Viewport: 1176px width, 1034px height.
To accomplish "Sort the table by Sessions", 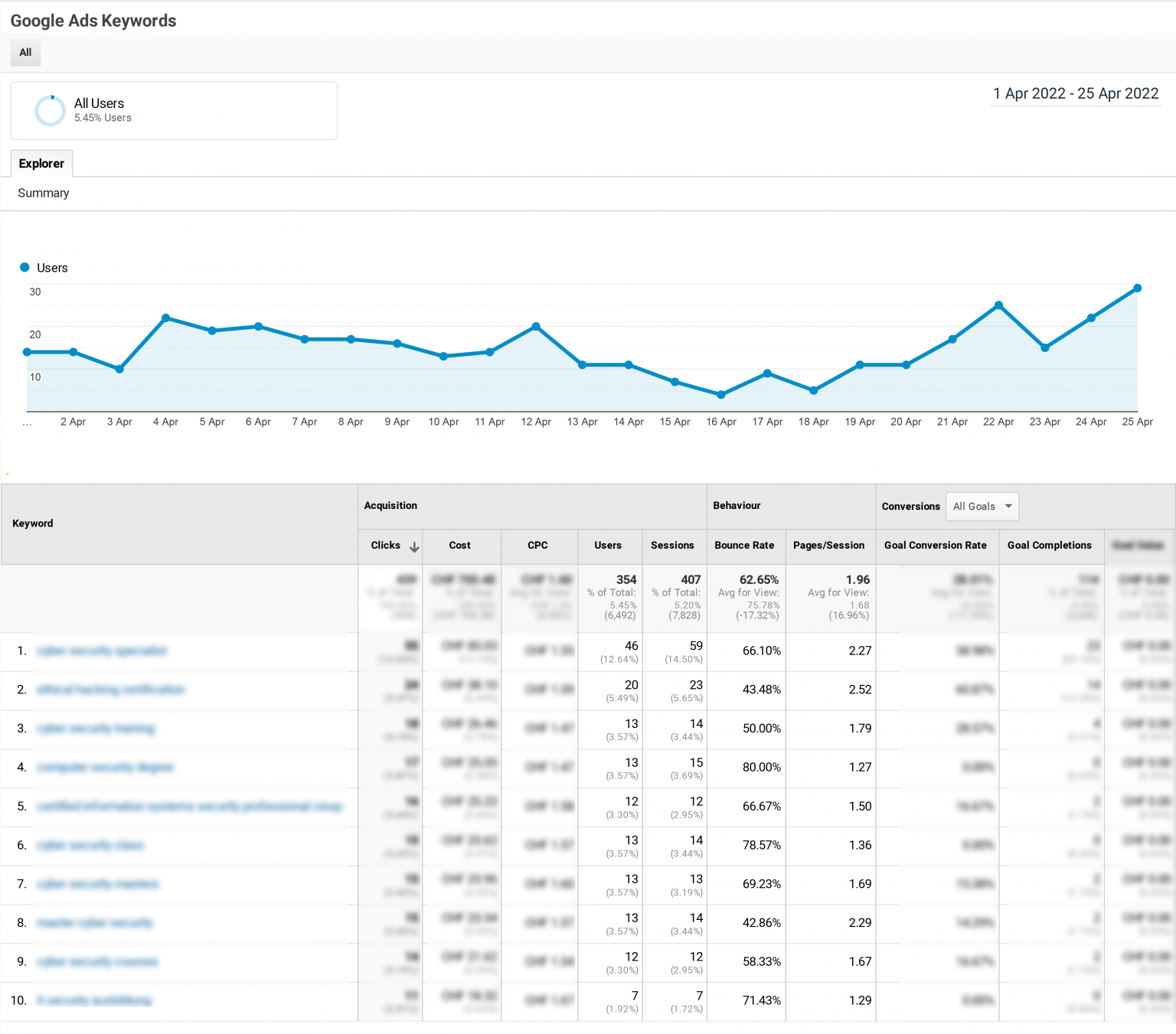I will click(672, 546).
